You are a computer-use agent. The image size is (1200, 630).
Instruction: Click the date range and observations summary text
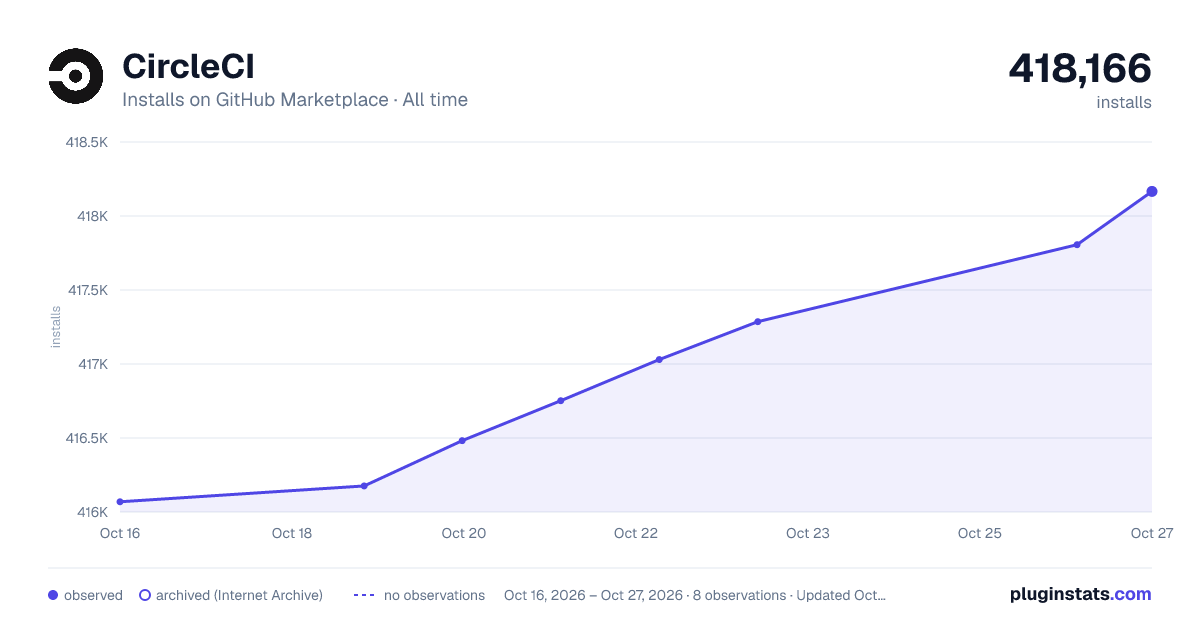coord(695,595)
